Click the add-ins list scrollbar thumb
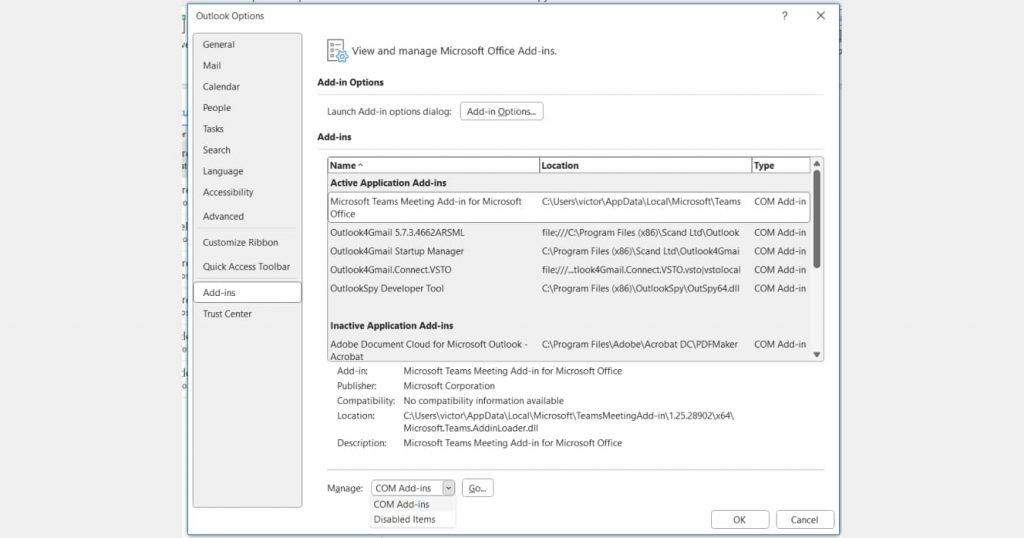 tap(816, 219)
